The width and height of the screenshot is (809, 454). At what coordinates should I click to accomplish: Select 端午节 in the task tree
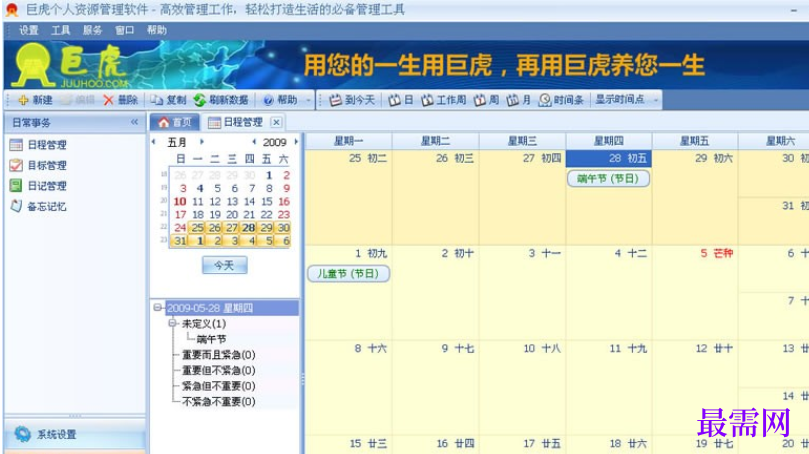212,339
